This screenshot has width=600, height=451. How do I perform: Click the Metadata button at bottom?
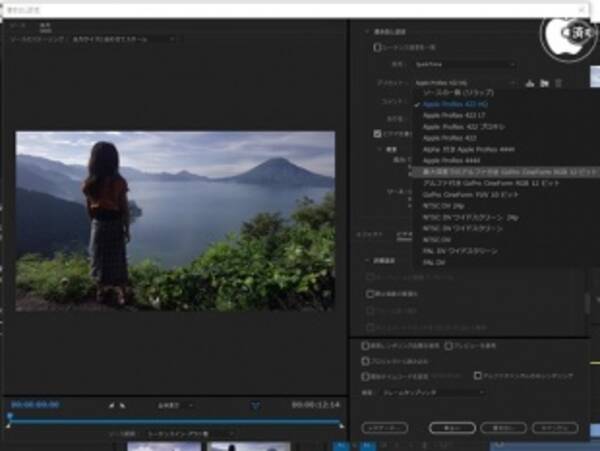pos(384,426)
